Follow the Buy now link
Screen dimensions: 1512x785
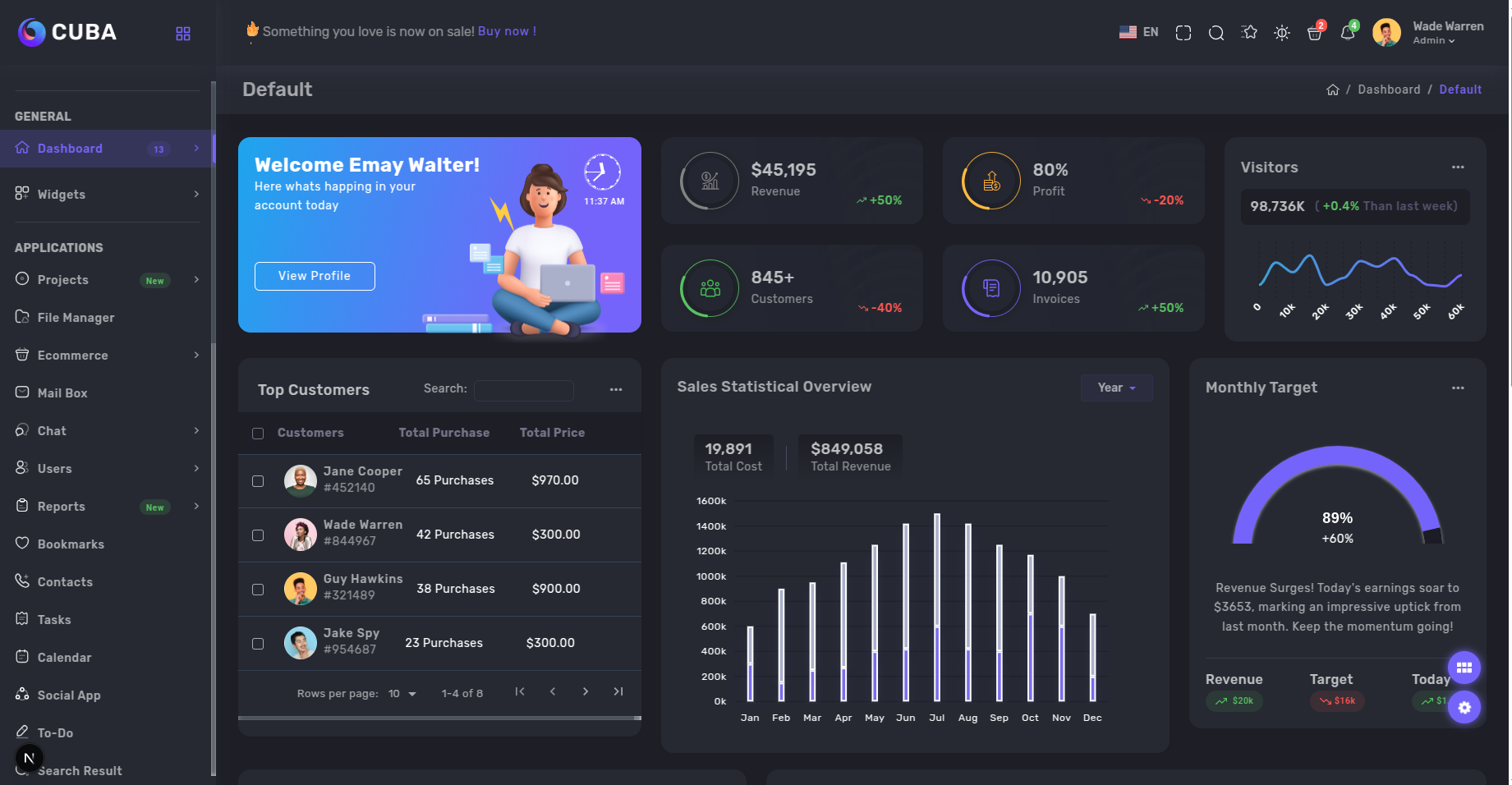[x=507, y=31]
